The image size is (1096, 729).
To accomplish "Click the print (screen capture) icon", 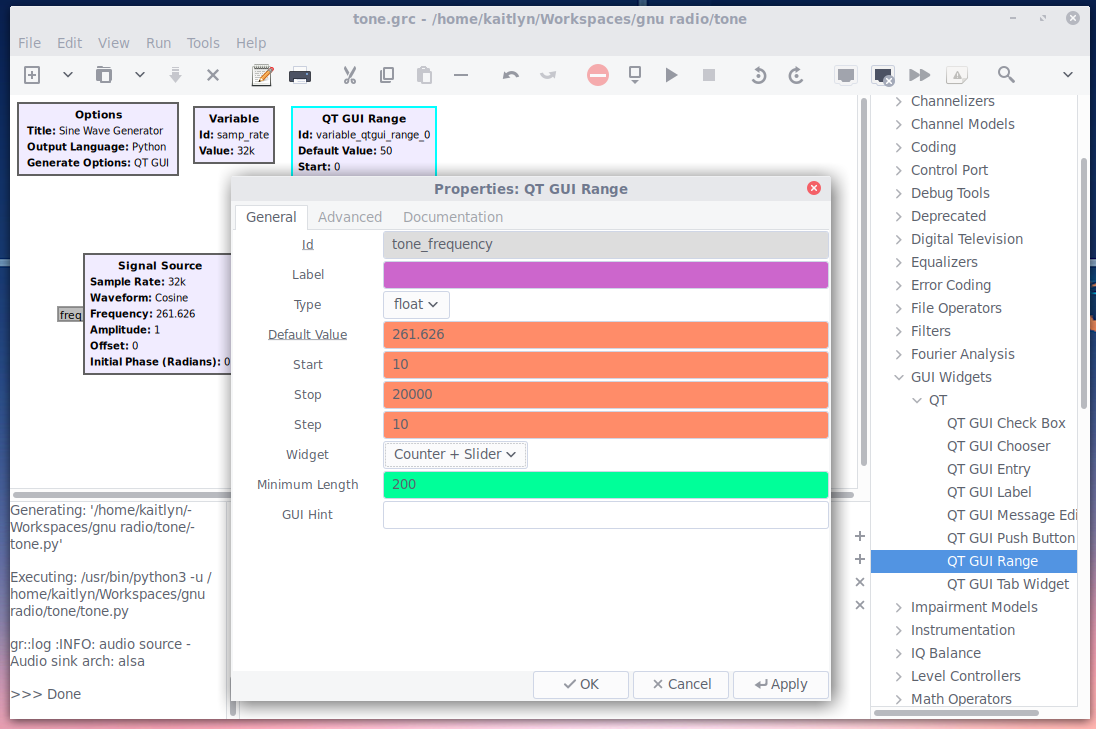I will [299, 75].
